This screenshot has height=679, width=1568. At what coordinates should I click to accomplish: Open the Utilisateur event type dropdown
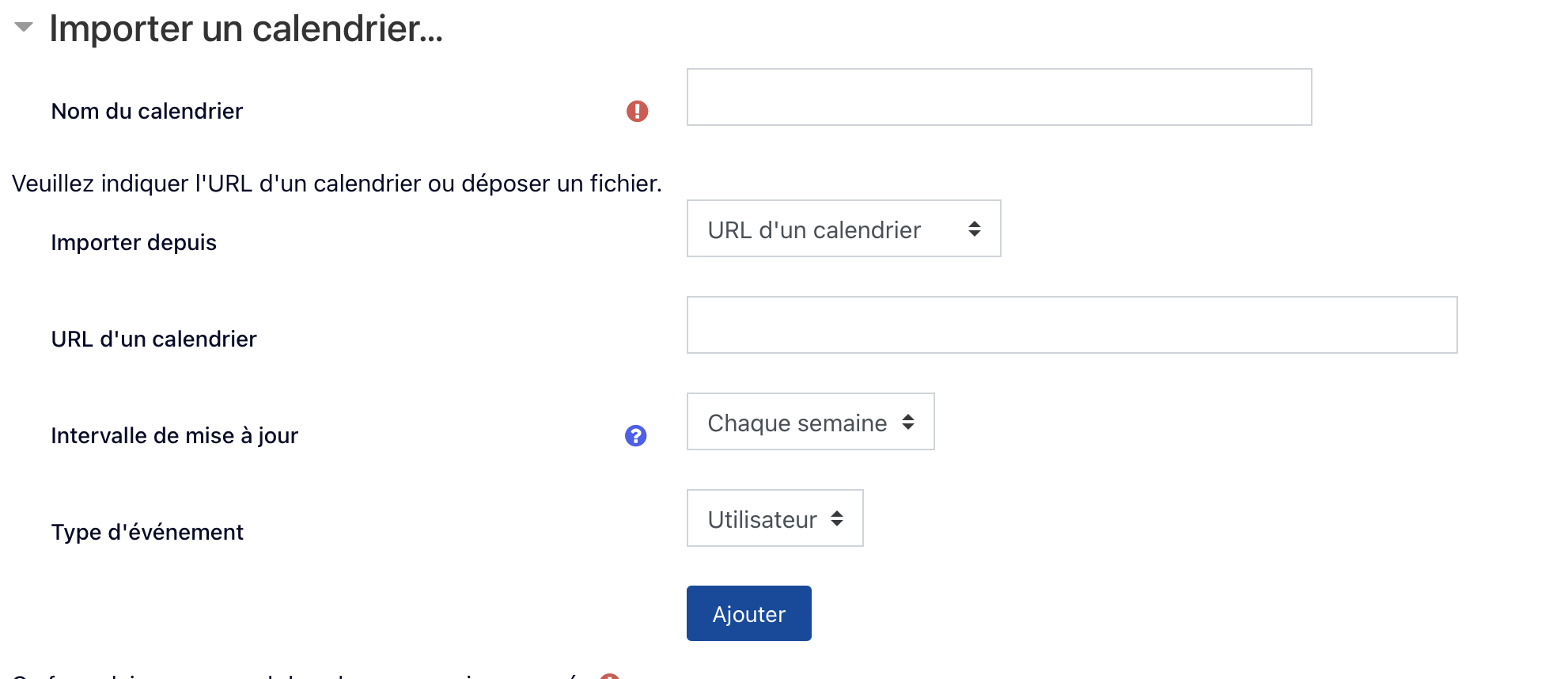[774, 518]
